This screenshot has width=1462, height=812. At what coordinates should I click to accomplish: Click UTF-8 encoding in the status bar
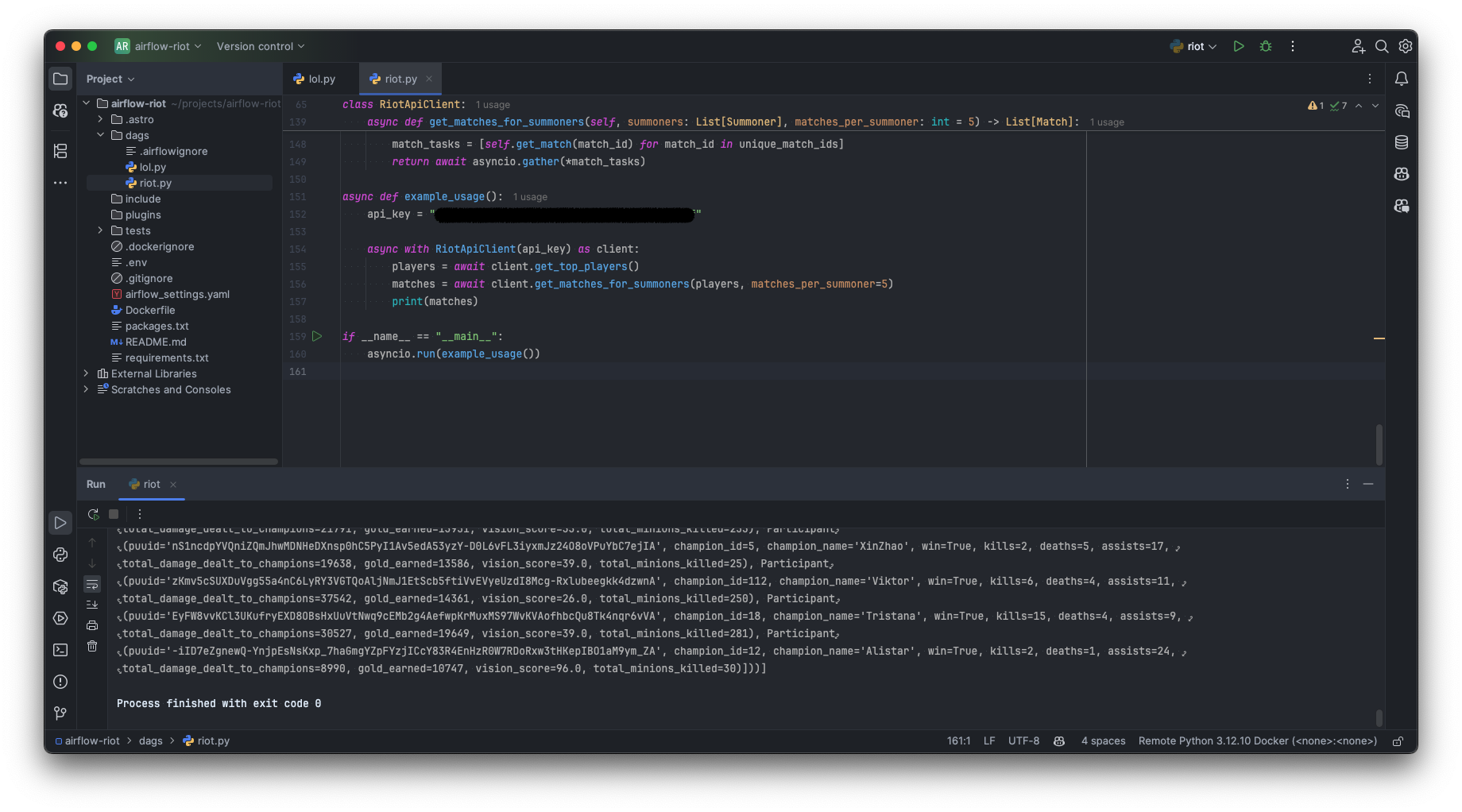1023,740
